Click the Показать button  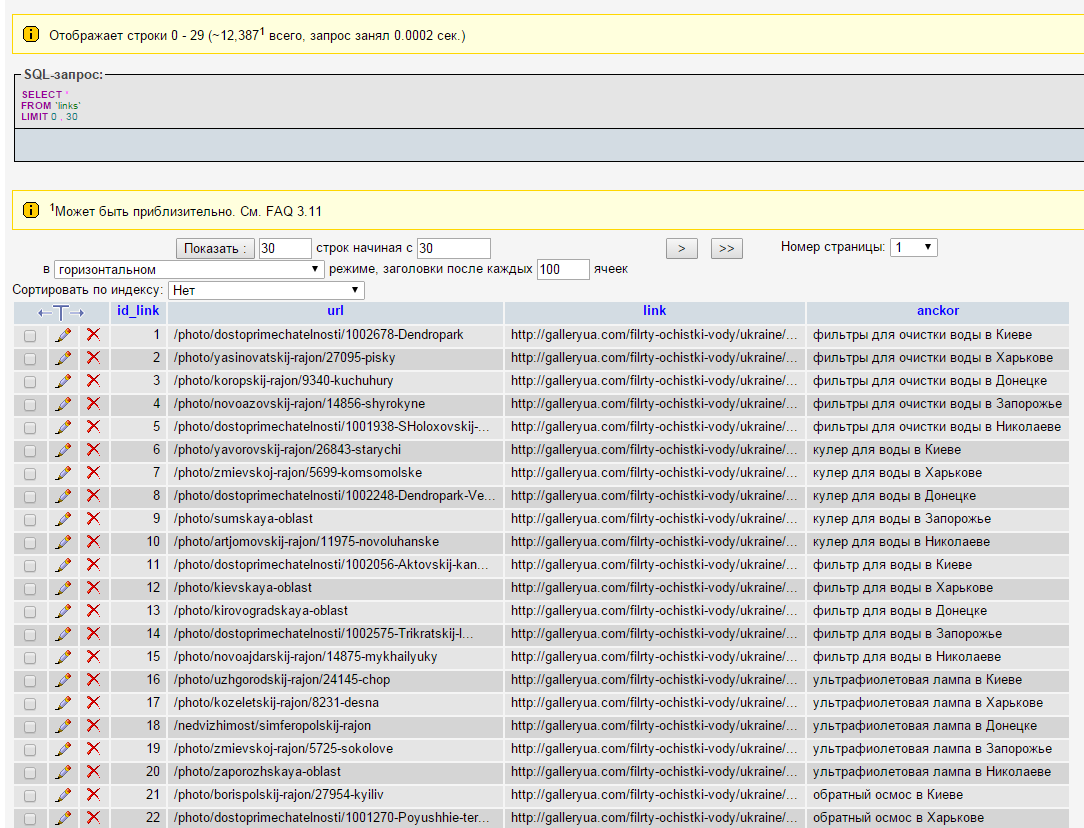[x=215, y=248]
